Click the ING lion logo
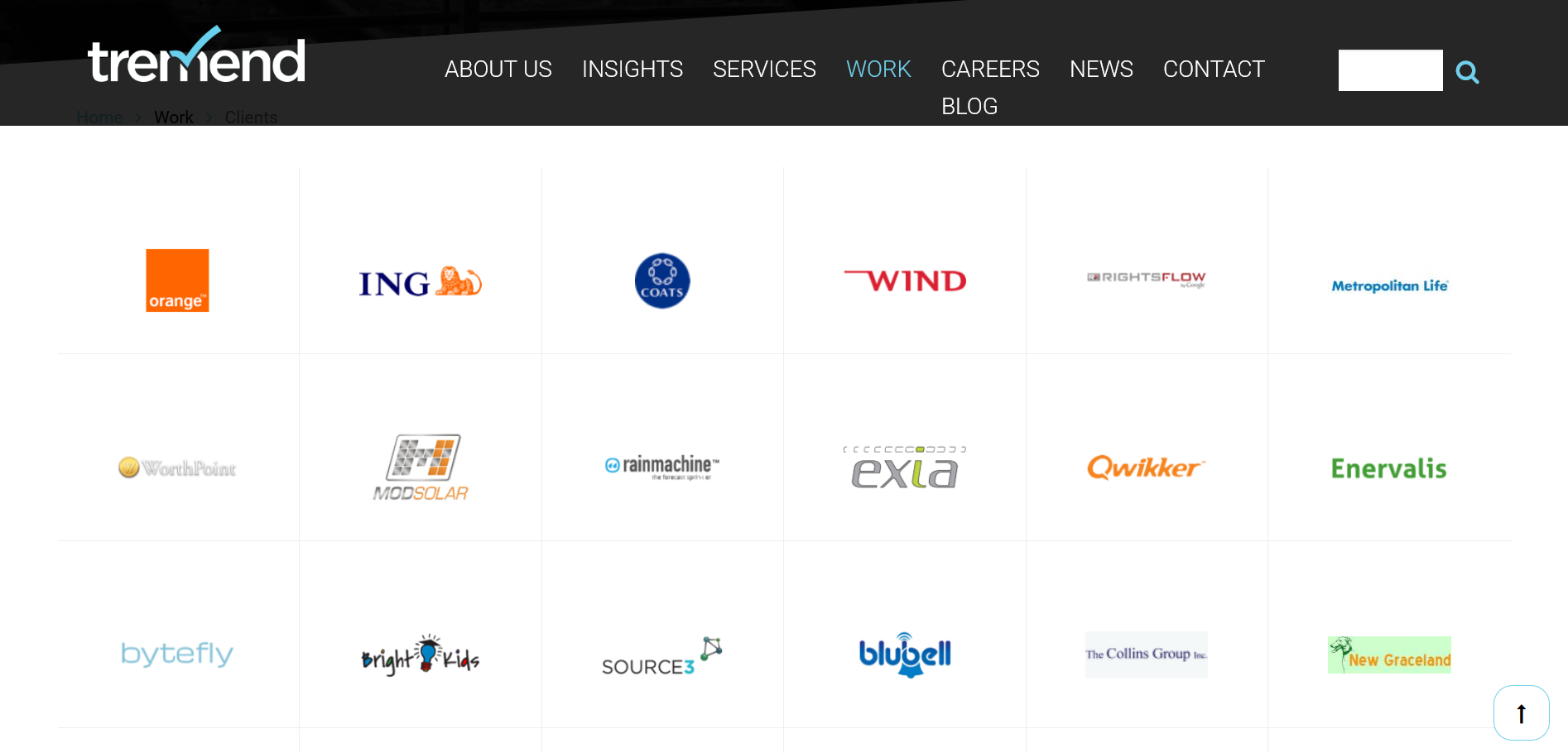1568x753 pixels. [x=419, y=281]
